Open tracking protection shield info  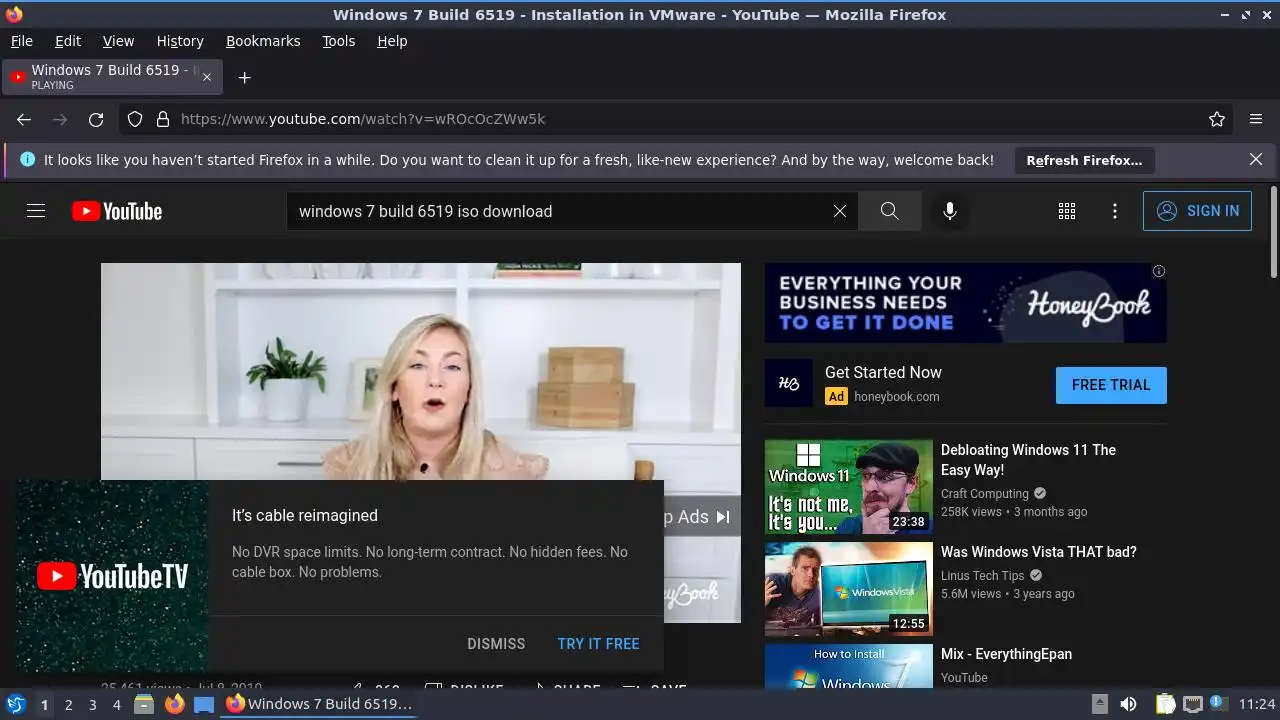pos(135,119)
